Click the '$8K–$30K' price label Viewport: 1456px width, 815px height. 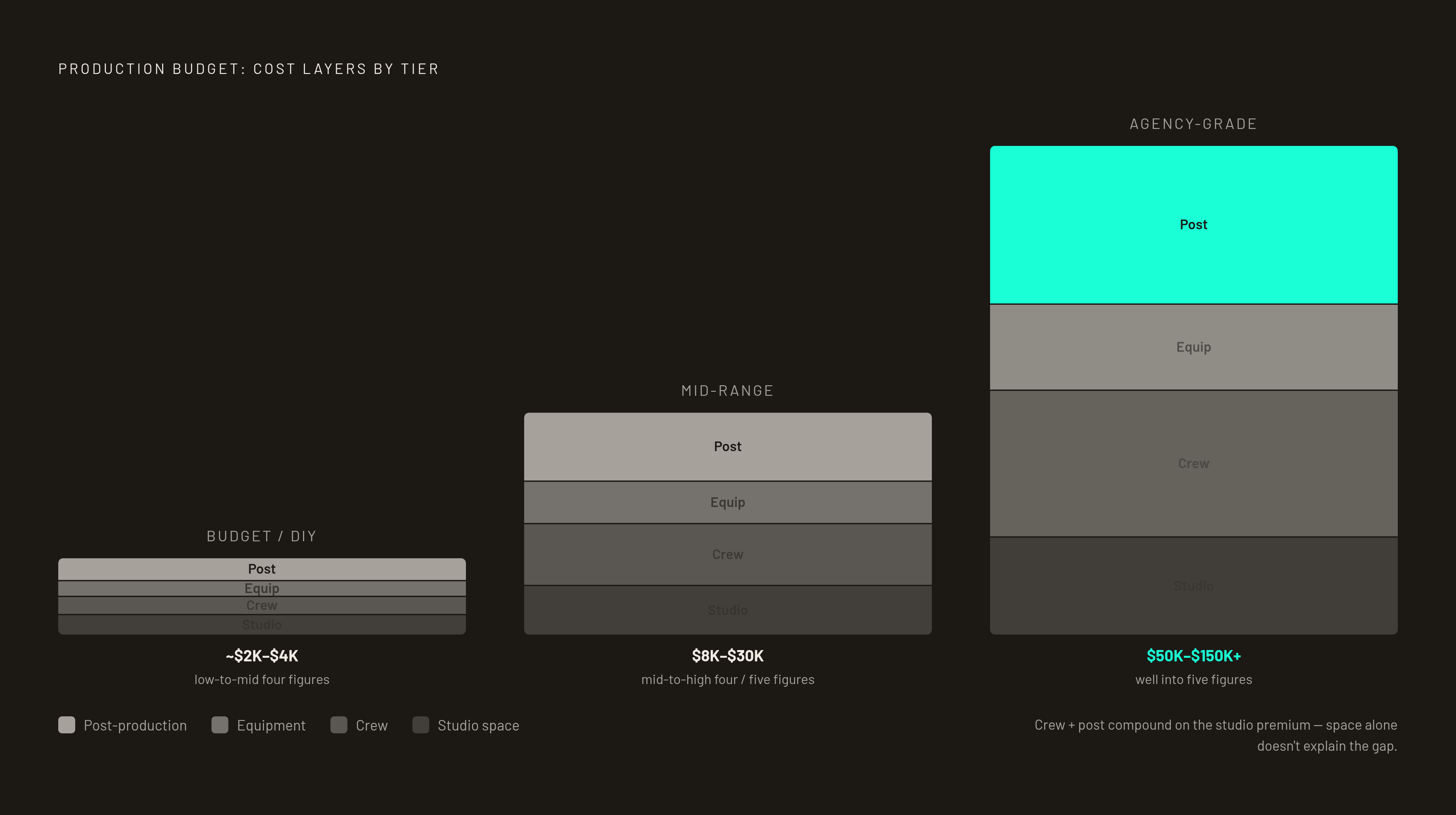(x=728, y=656)
